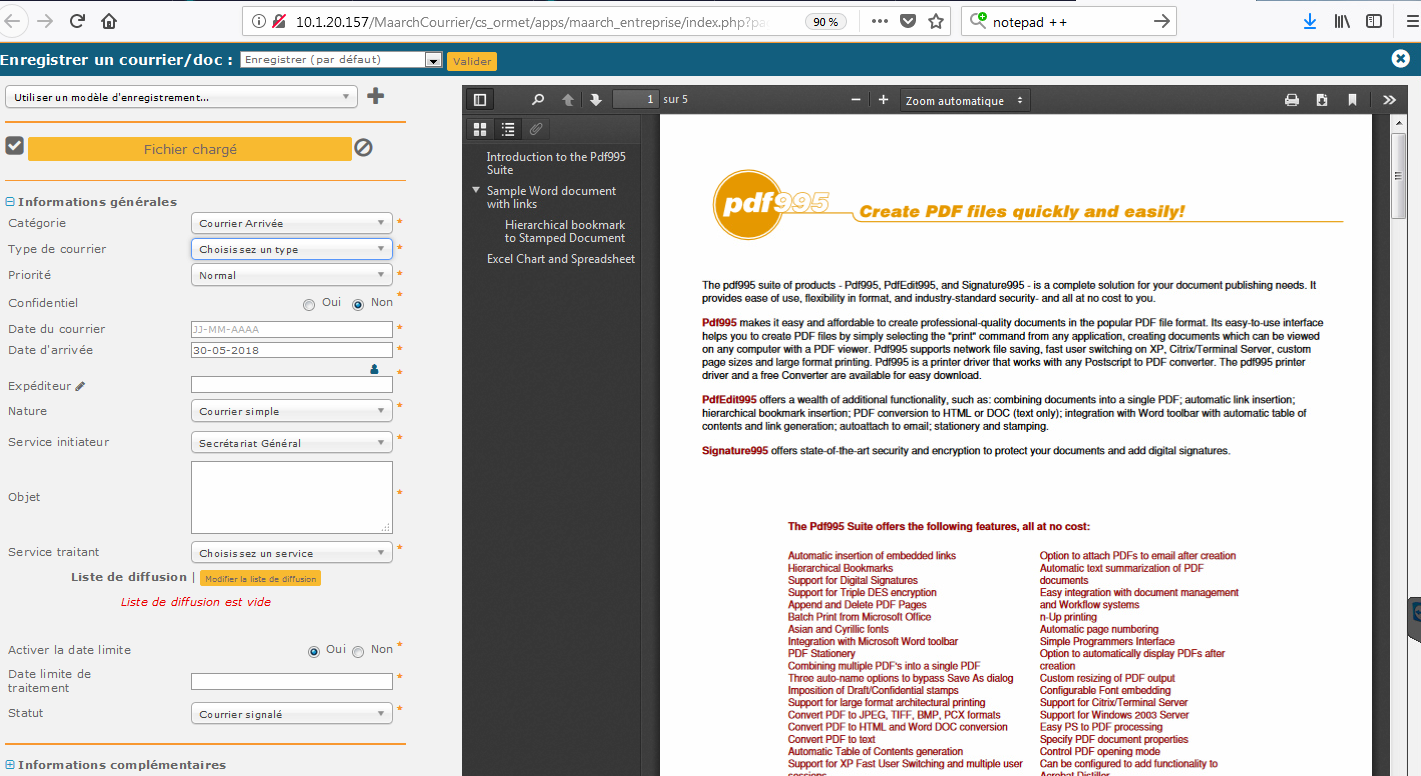Screen dimensions: 1421x776
Task: Zoom out the PDF document
Action: tap(856, 100)
